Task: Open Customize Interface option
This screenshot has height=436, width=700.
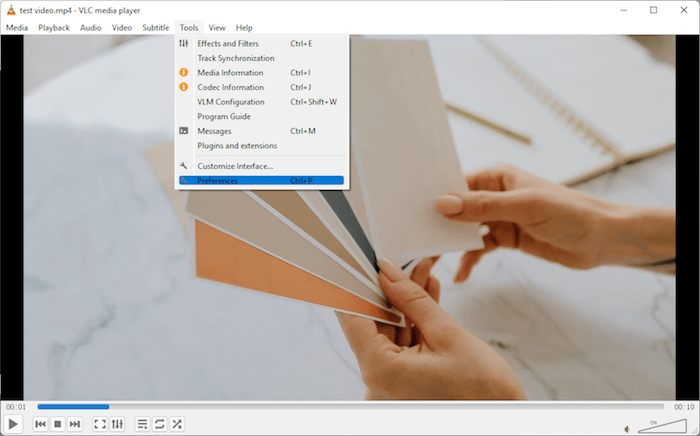Action: pyautogui.click(x=235, y=166)
